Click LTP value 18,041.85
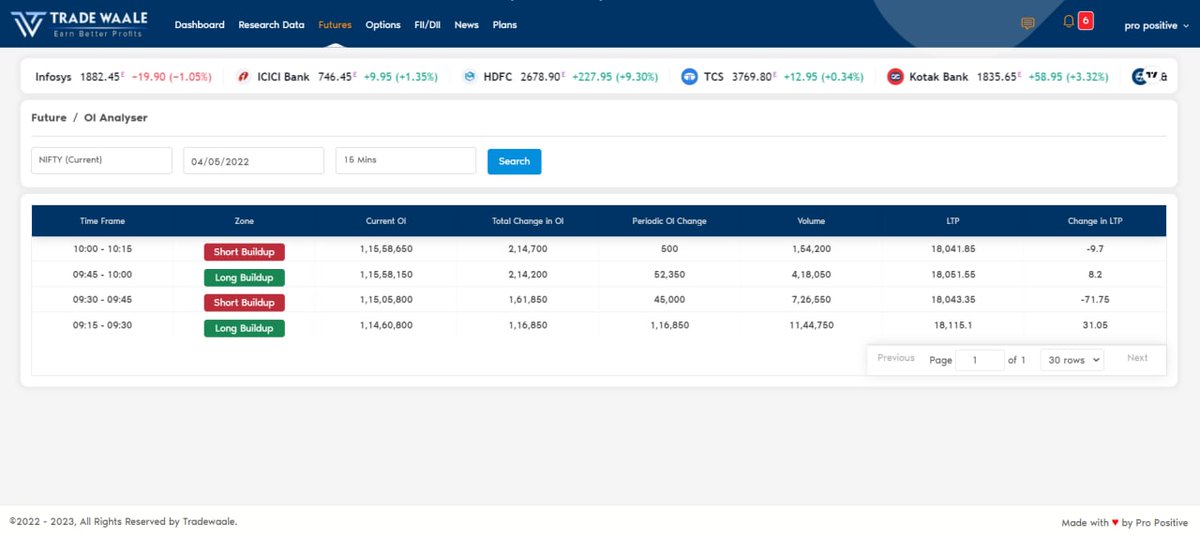 953,248
